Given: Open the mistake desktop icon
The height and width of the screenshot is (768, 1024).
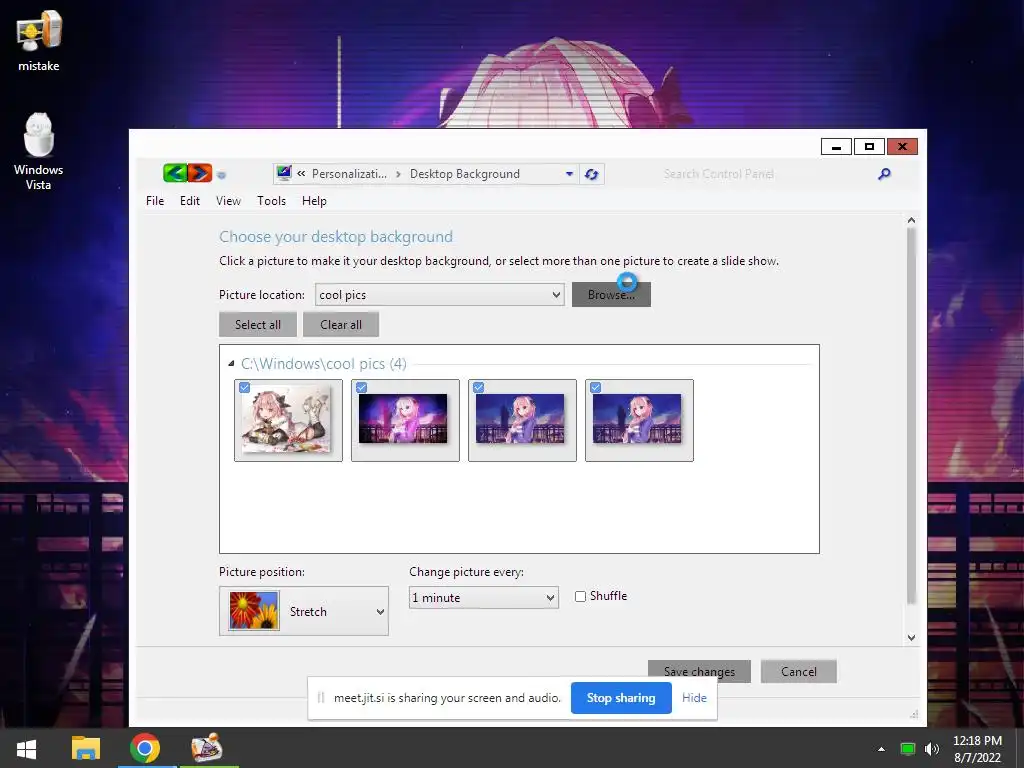Looking at the screenshot, I should pyautogui.click(x=39, y=40).
